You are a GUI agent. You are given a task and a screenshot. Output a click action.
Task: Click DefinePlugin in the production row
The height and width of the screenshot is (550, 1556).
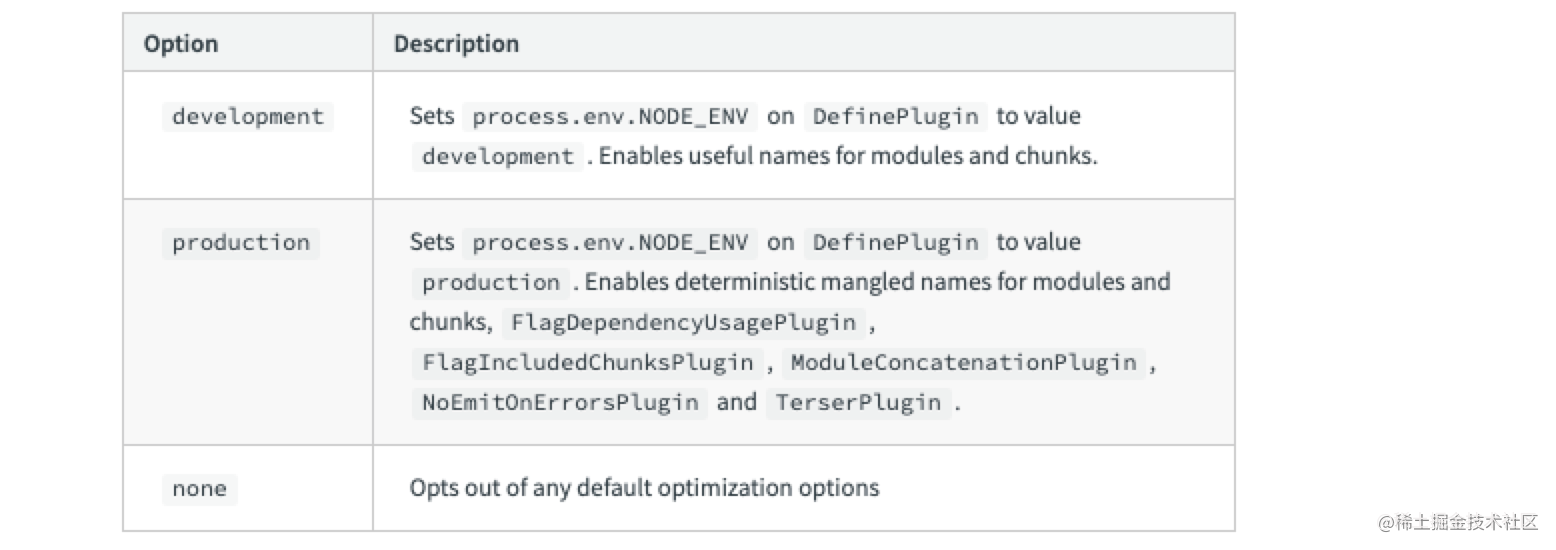click(x=895, y=242)
